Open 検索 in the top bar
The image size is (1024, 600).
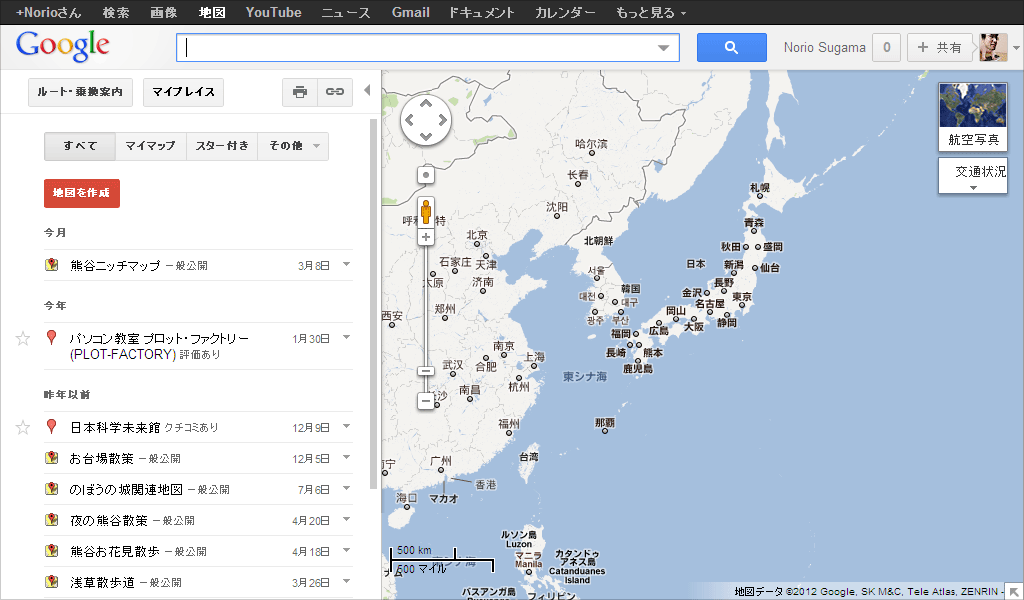coord(116,12)
